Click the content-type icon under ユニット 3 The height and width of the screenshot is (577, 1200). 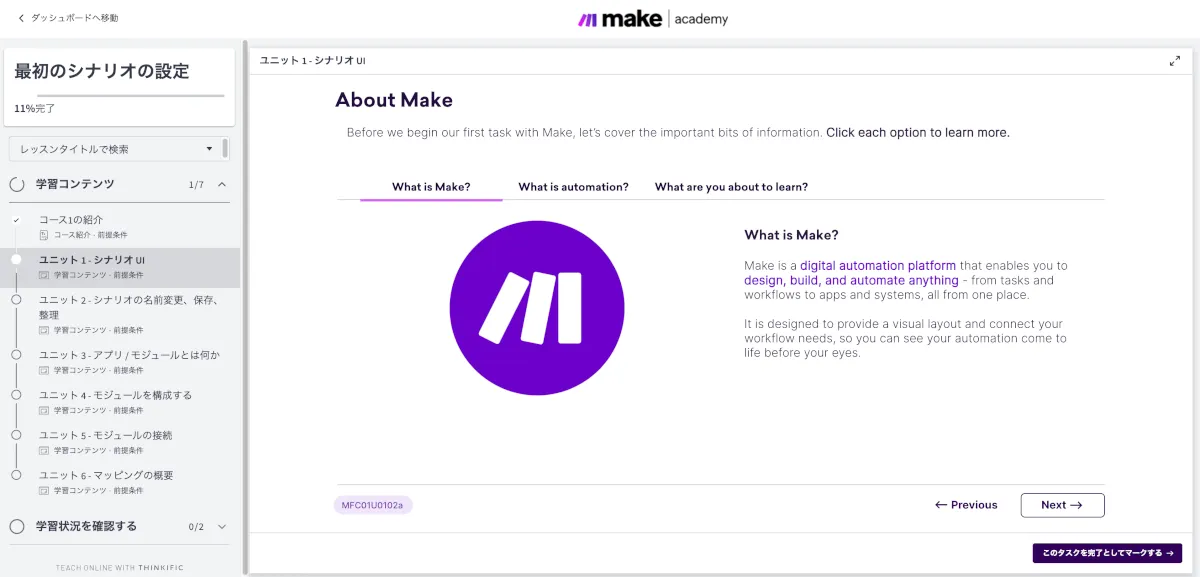point(43,370)
